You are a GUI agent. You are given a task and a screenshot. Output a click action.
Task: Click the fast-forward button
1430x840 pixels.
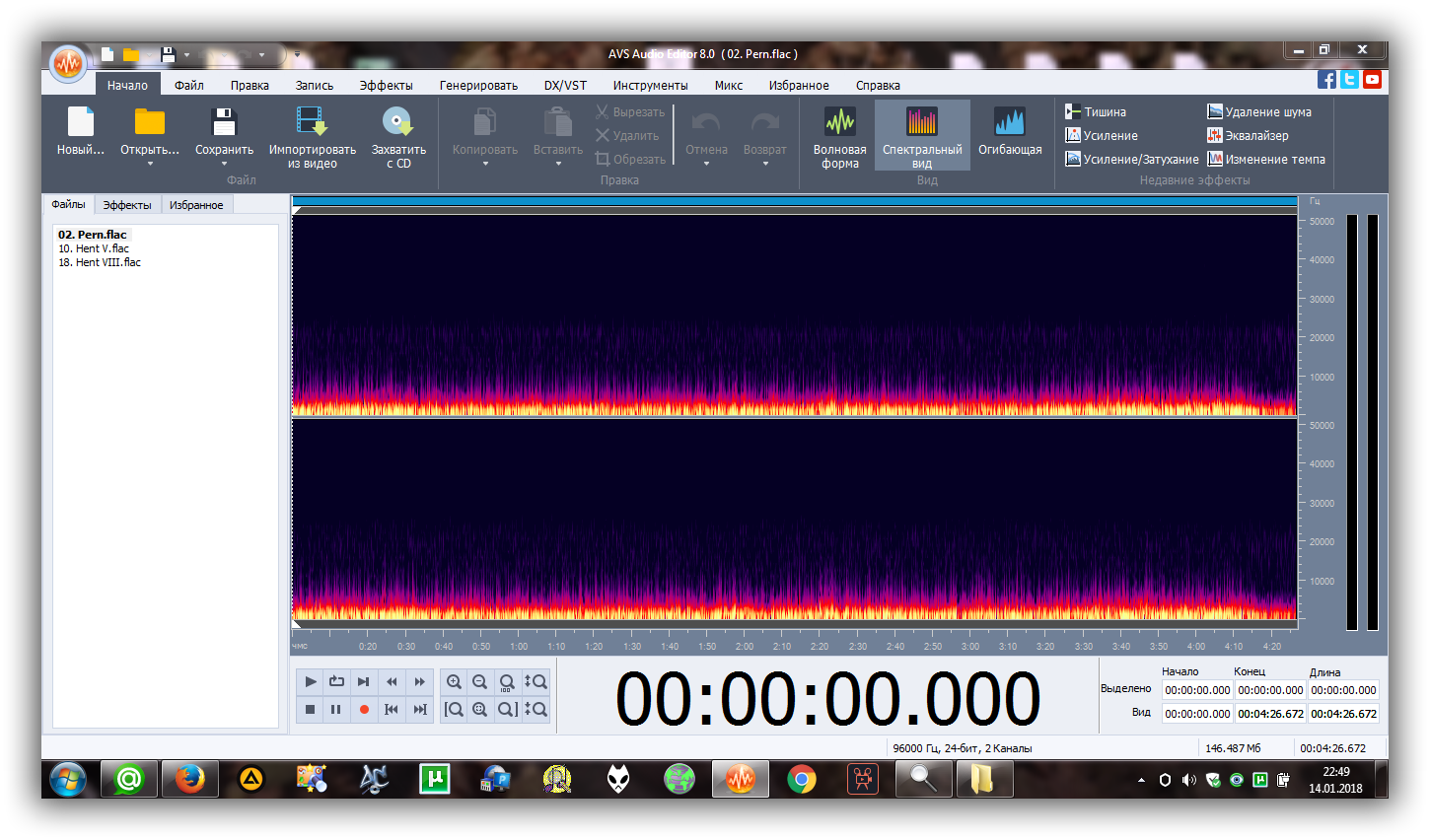click(419, 681)
